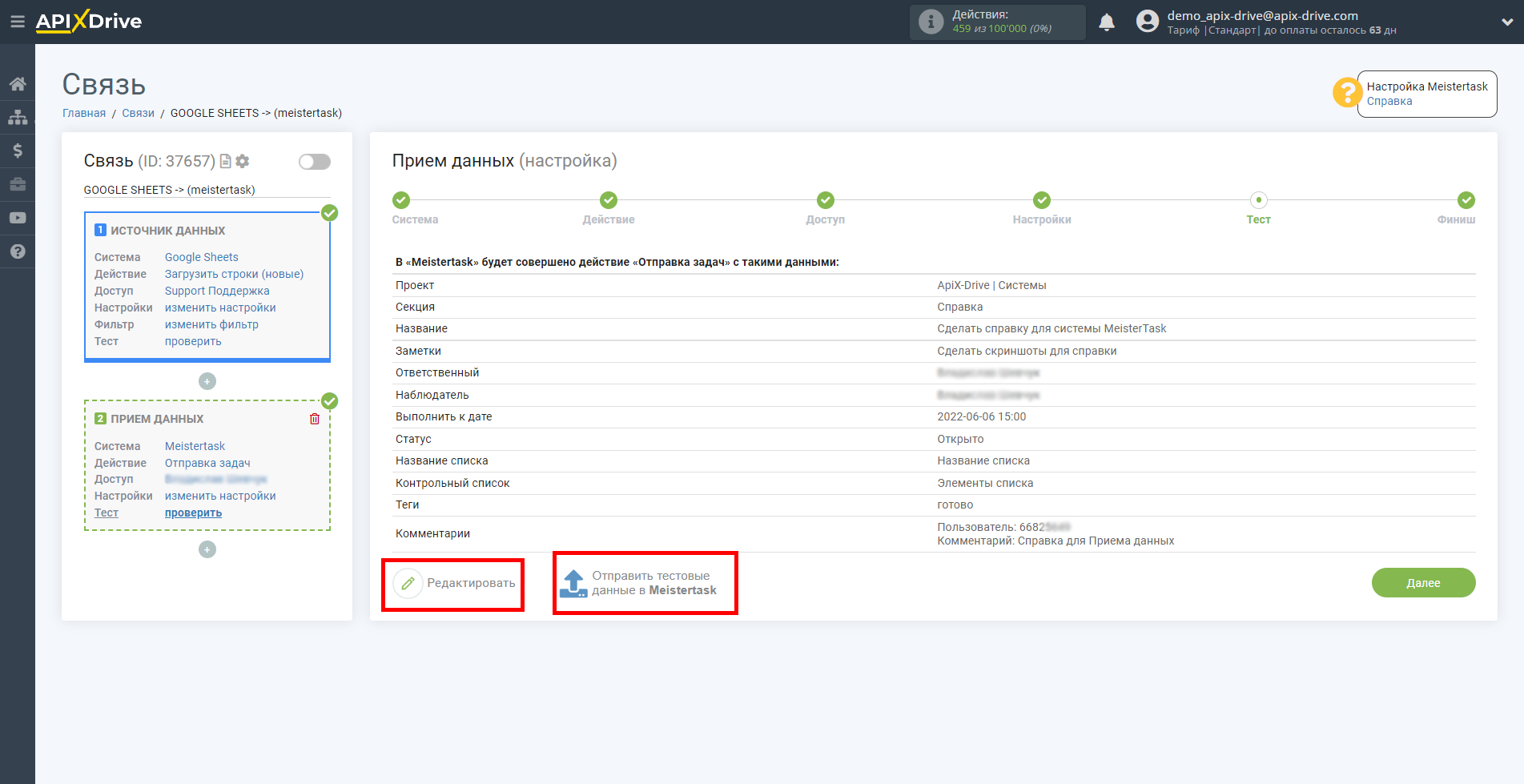Click проверить in the data source block
The height and width of the screenshot is (784, 1524).
click(193, 341)
